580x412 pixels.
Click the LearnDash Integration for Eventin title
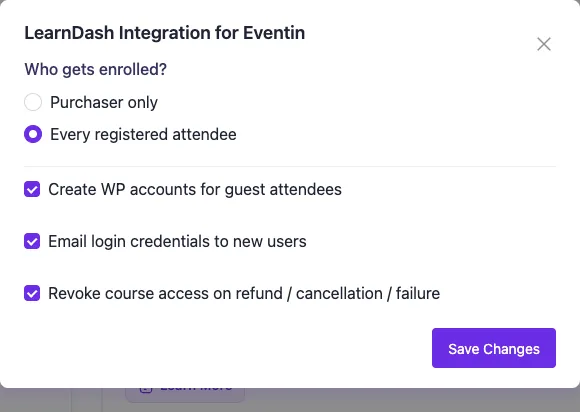coord(165,33)
